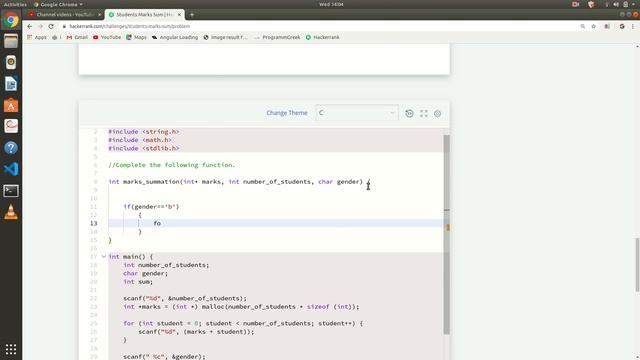640x360 pixels.
Task: Open editor settings gear icon
Action: point(438,113)
